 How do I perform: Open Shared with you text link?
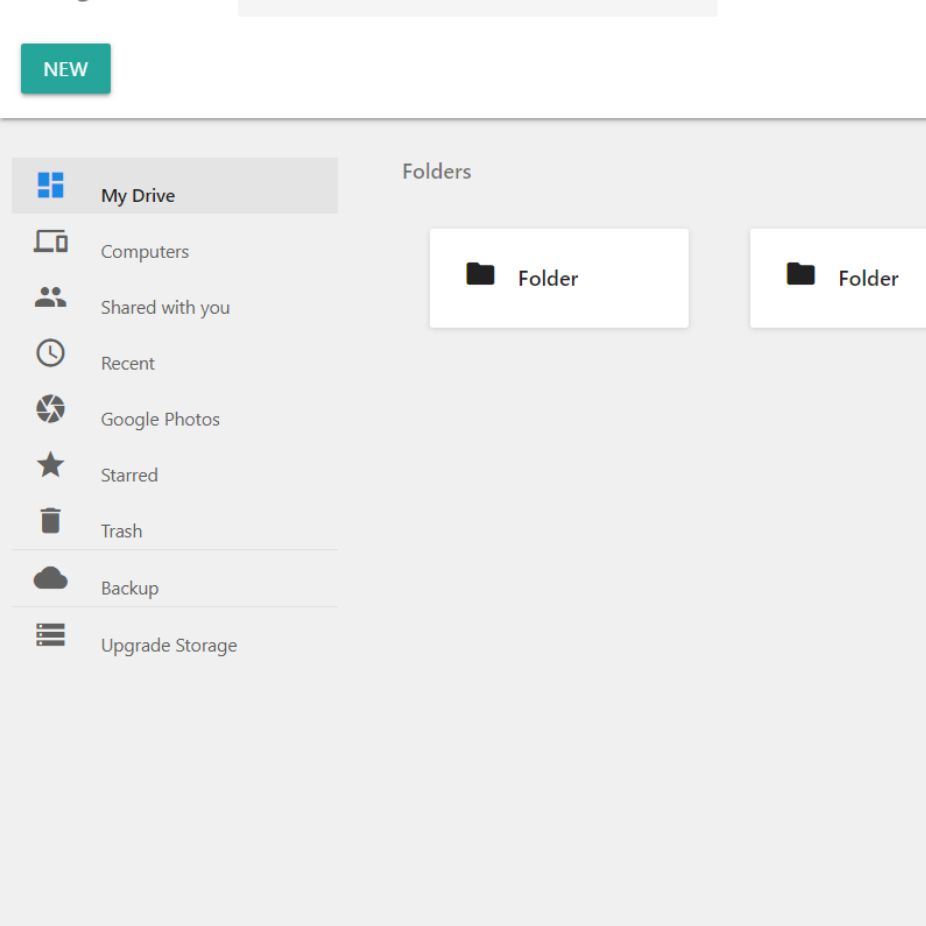(165, 308)
